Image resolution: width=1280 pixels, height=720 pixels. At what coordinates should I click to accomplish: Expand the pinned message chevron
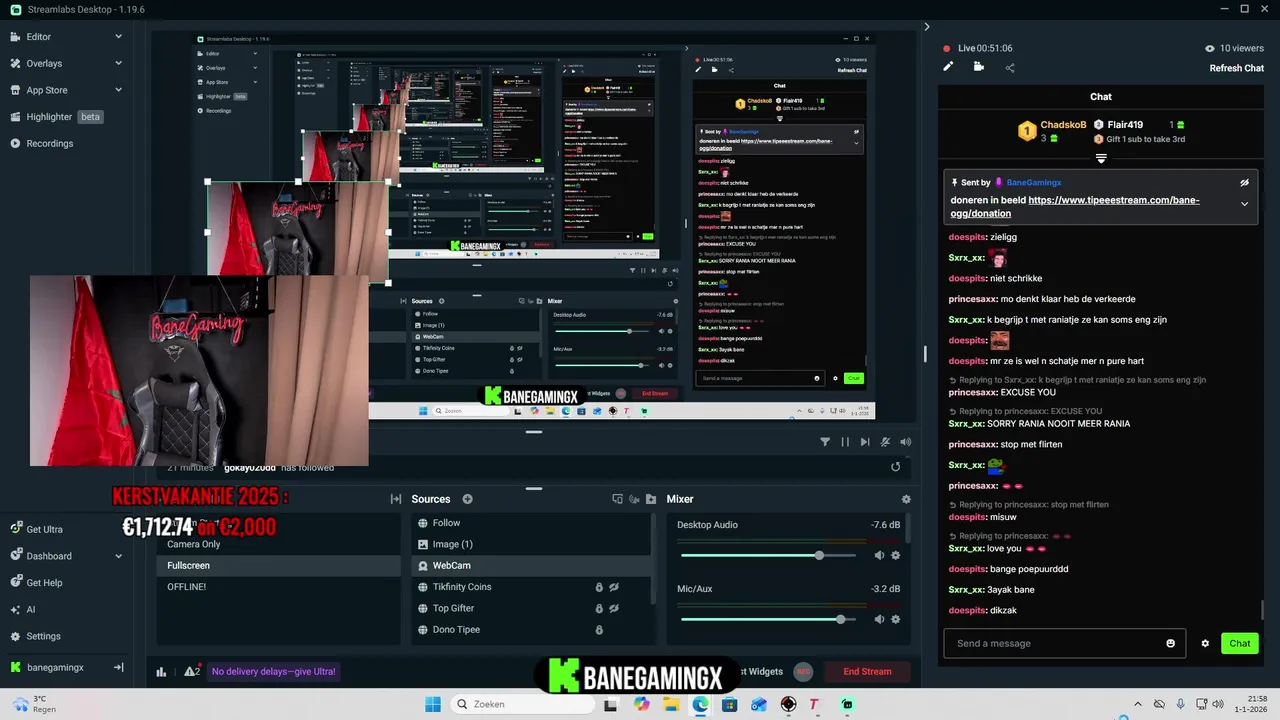click(x=1245, y=204)
